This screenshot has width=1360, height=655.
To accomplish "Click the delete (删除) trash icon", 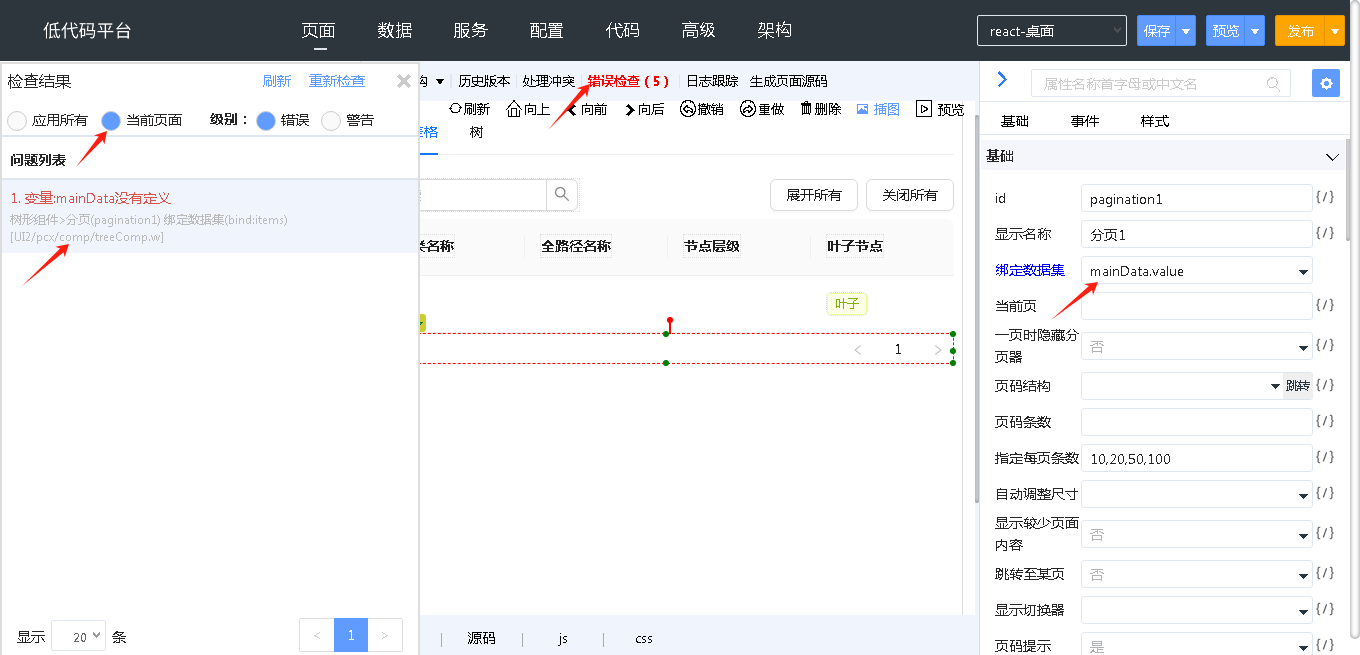I will (806, 109).
